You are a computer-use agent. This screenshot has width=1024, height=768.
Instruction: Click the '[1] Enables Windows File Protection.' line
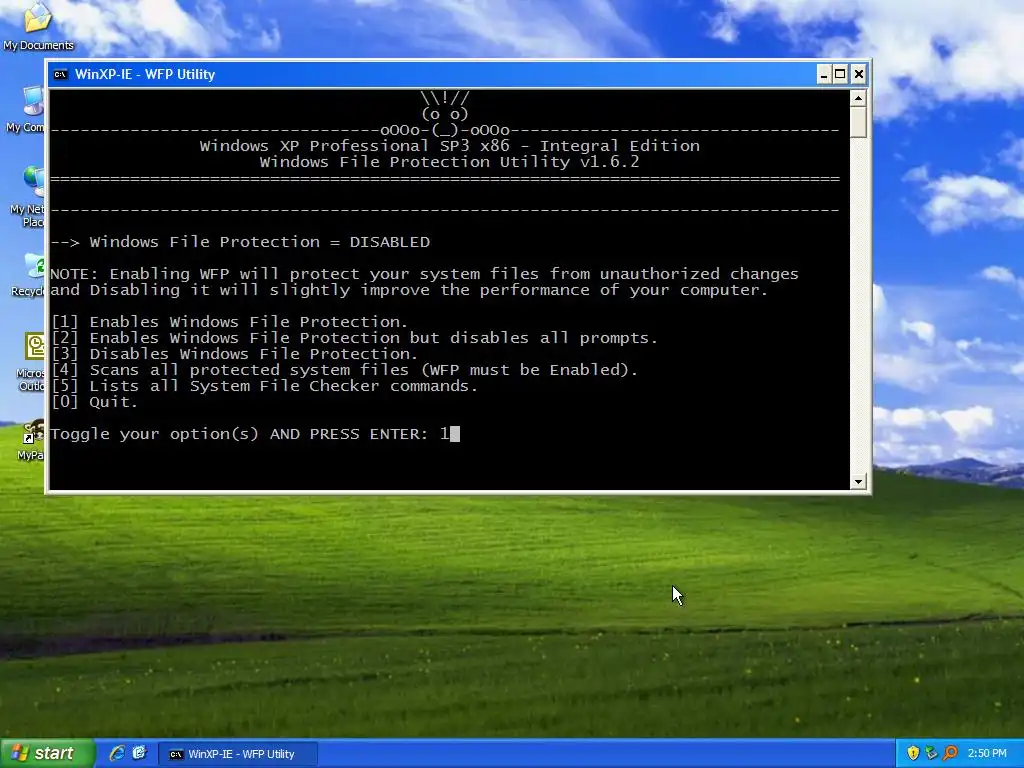pyautogui.click(x=229, y=322)
